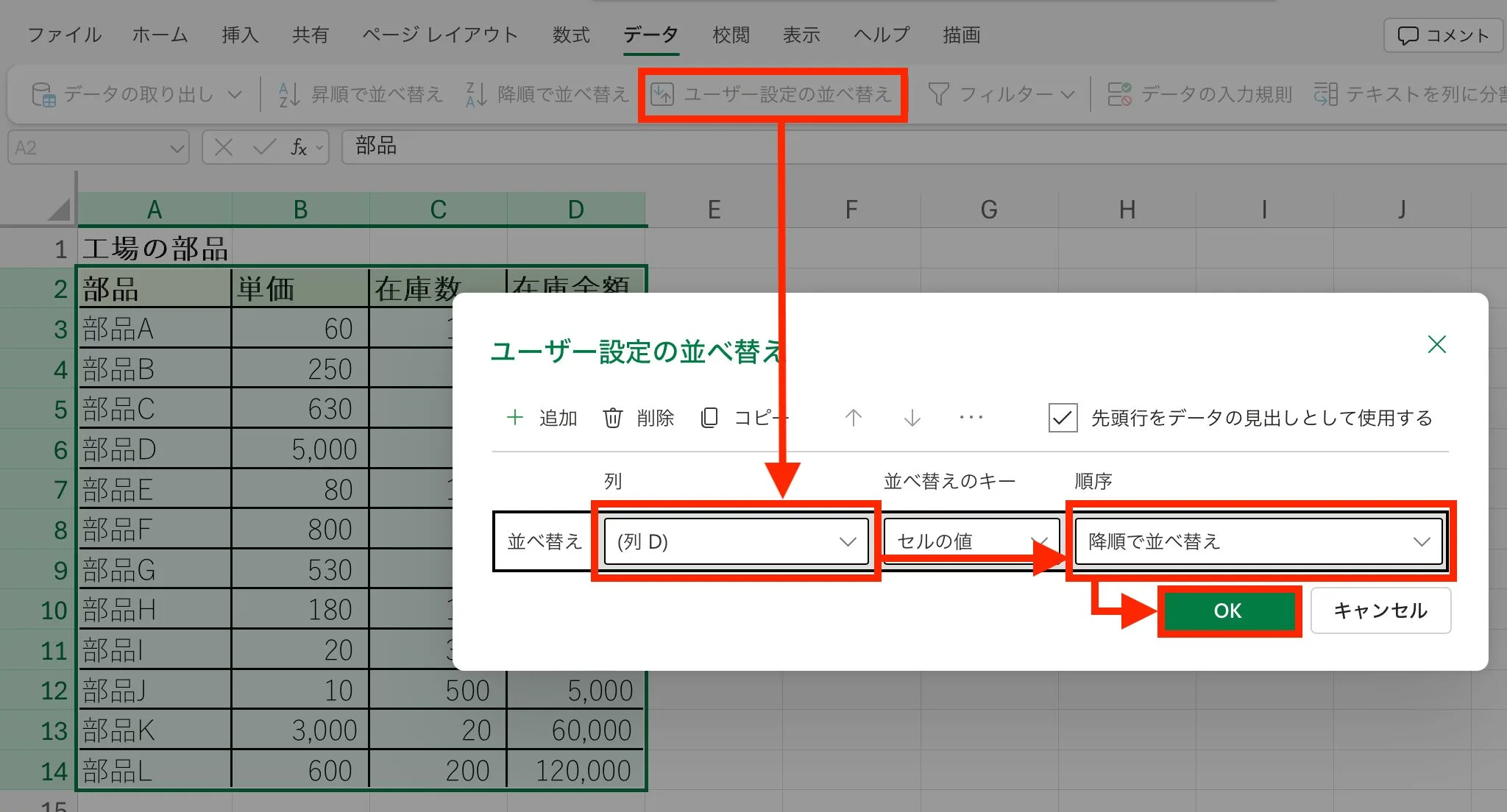This screenshot has width=1507, height=812.
Task: Click the green OK button
Action: coord(1227,610)
